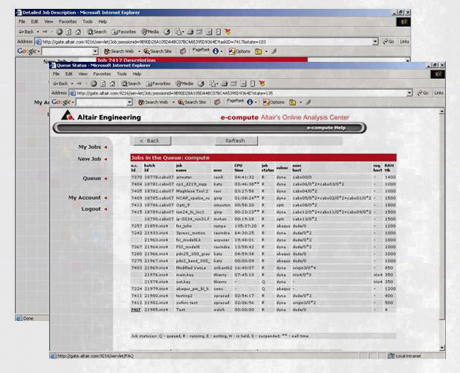Click Stop icon in Queue Status toolbar

coord(94,84)
